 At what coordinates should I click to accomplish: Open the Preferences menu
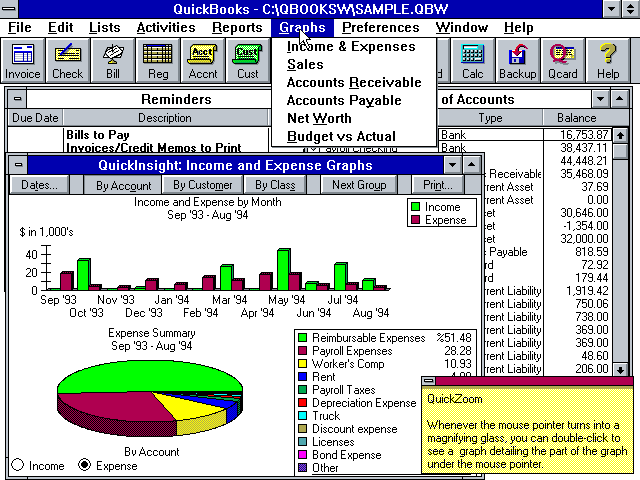(380, 27)
